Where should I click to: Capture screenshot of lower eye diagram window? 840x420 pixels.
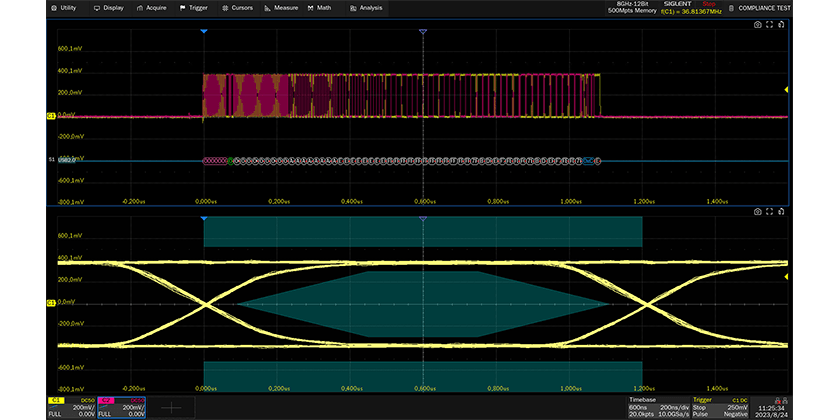coord(757,211)
